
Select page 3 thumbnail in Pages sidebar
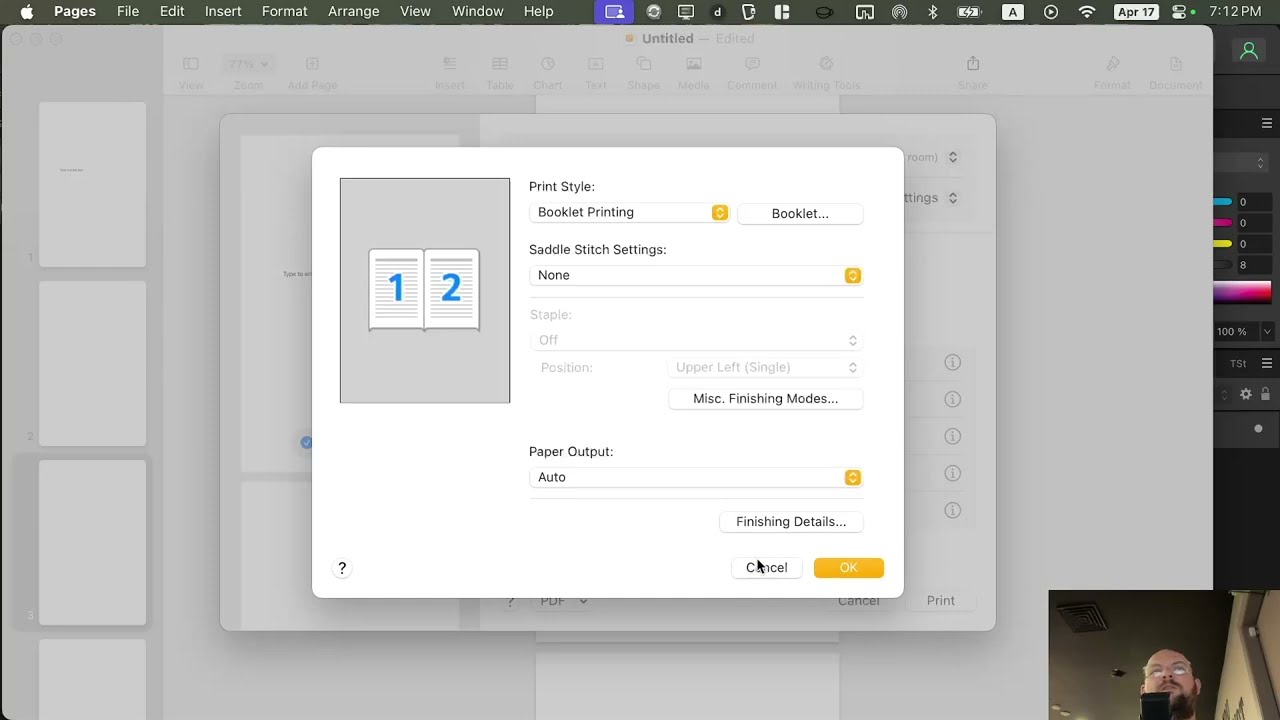click(x=92, y=542)
